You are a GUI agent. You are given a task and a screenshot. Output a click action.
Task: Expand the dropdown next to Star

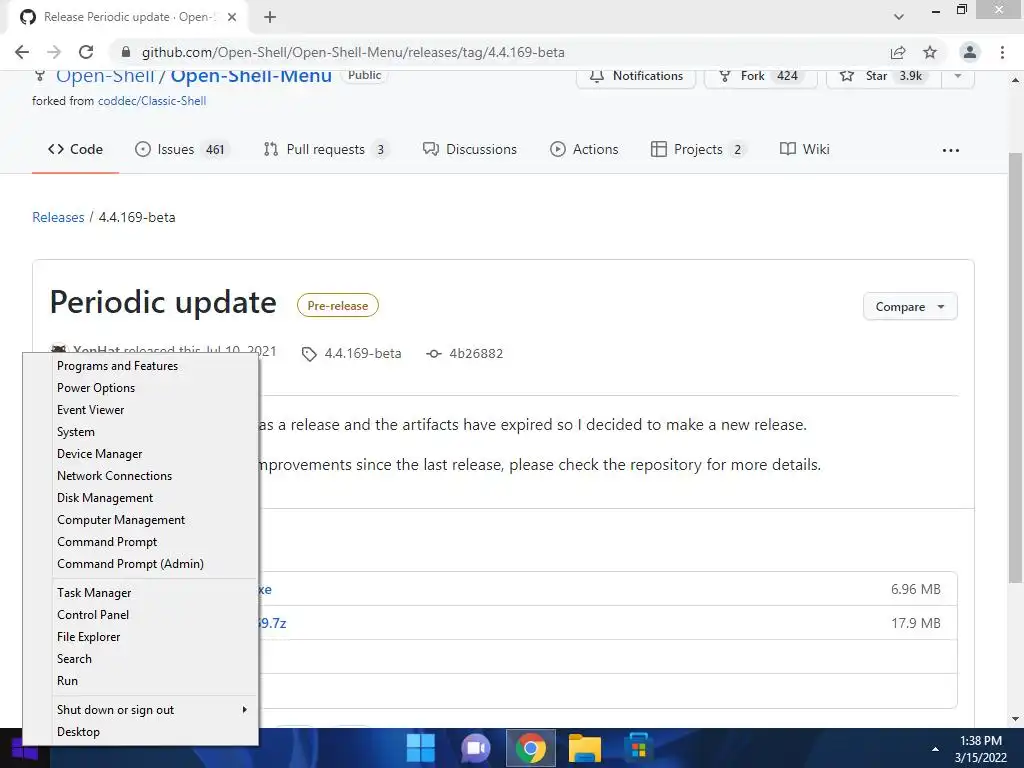tap(957, 76)
